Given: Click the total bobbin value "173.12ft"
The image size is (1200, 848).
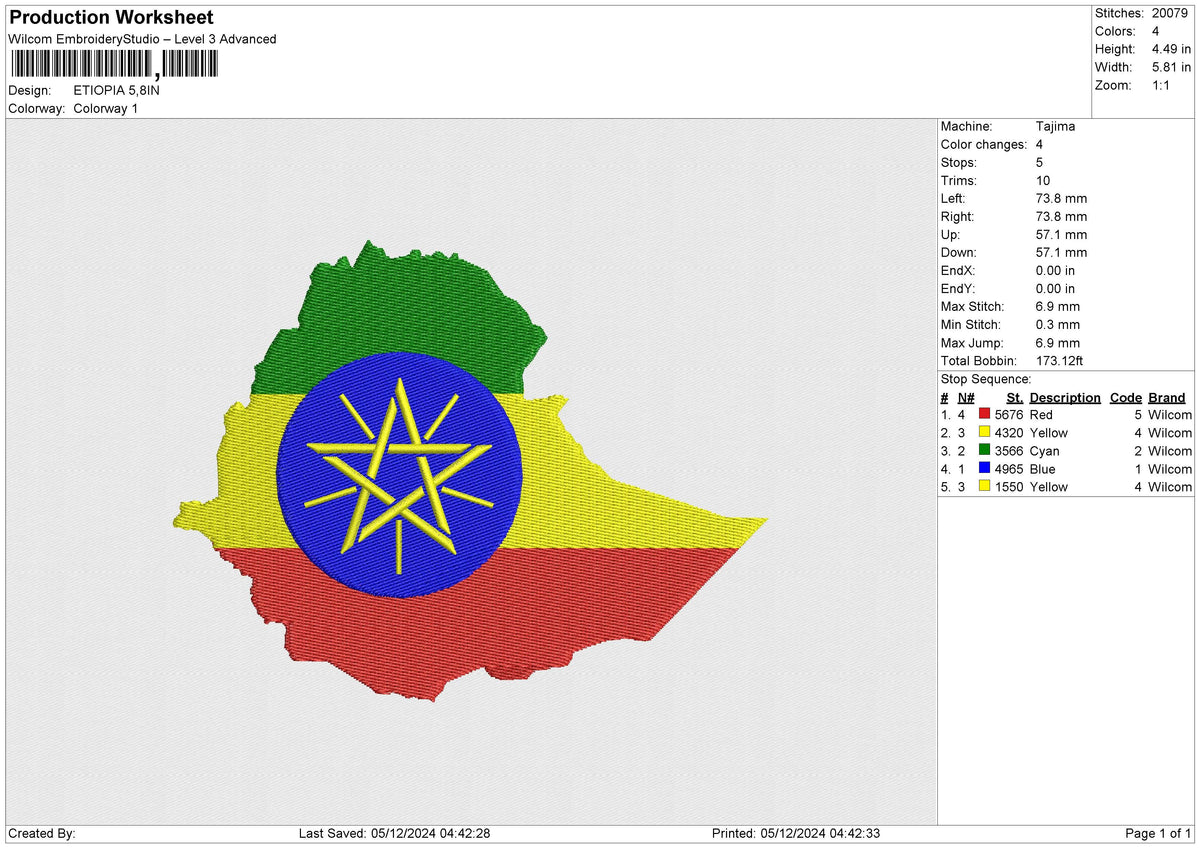Looking at the screenshot, I should tap(1060, 360).
